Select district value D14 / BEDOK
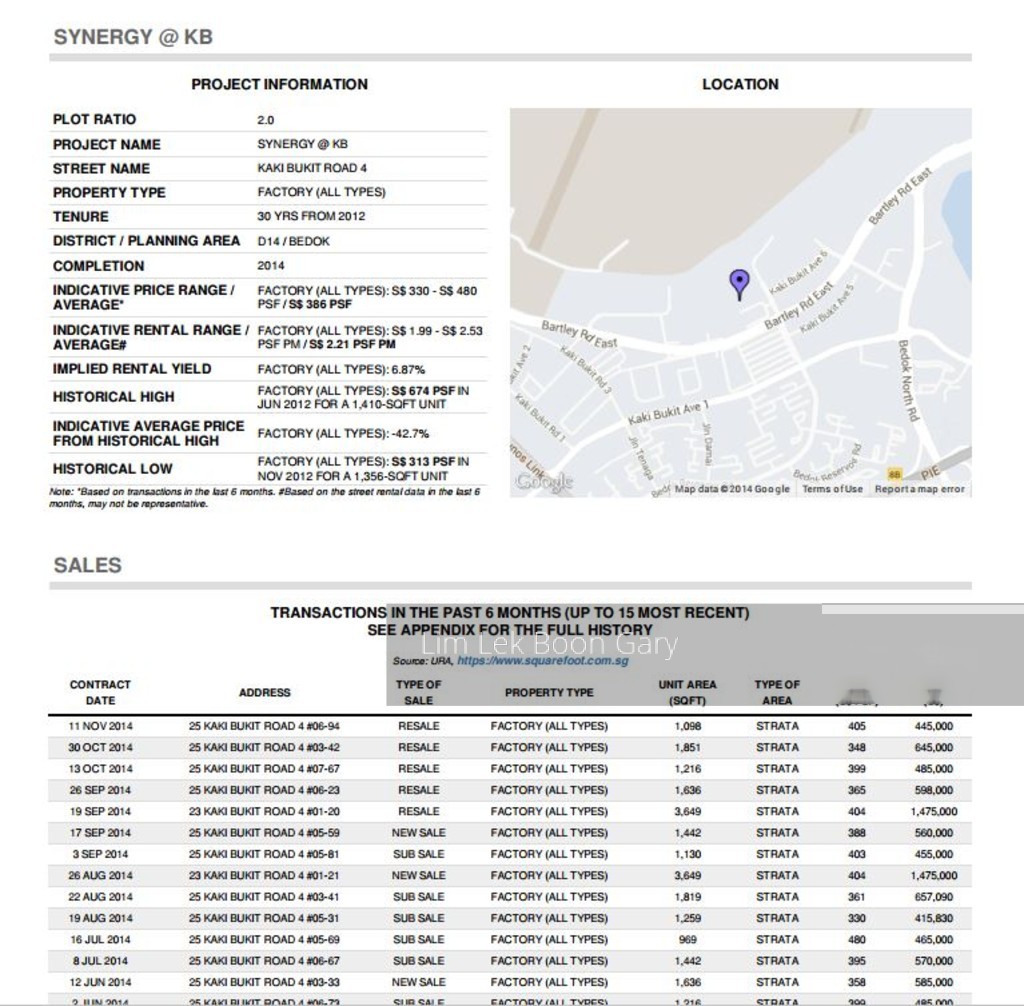Viewport: 1024px width, 1006px height. 293,241
